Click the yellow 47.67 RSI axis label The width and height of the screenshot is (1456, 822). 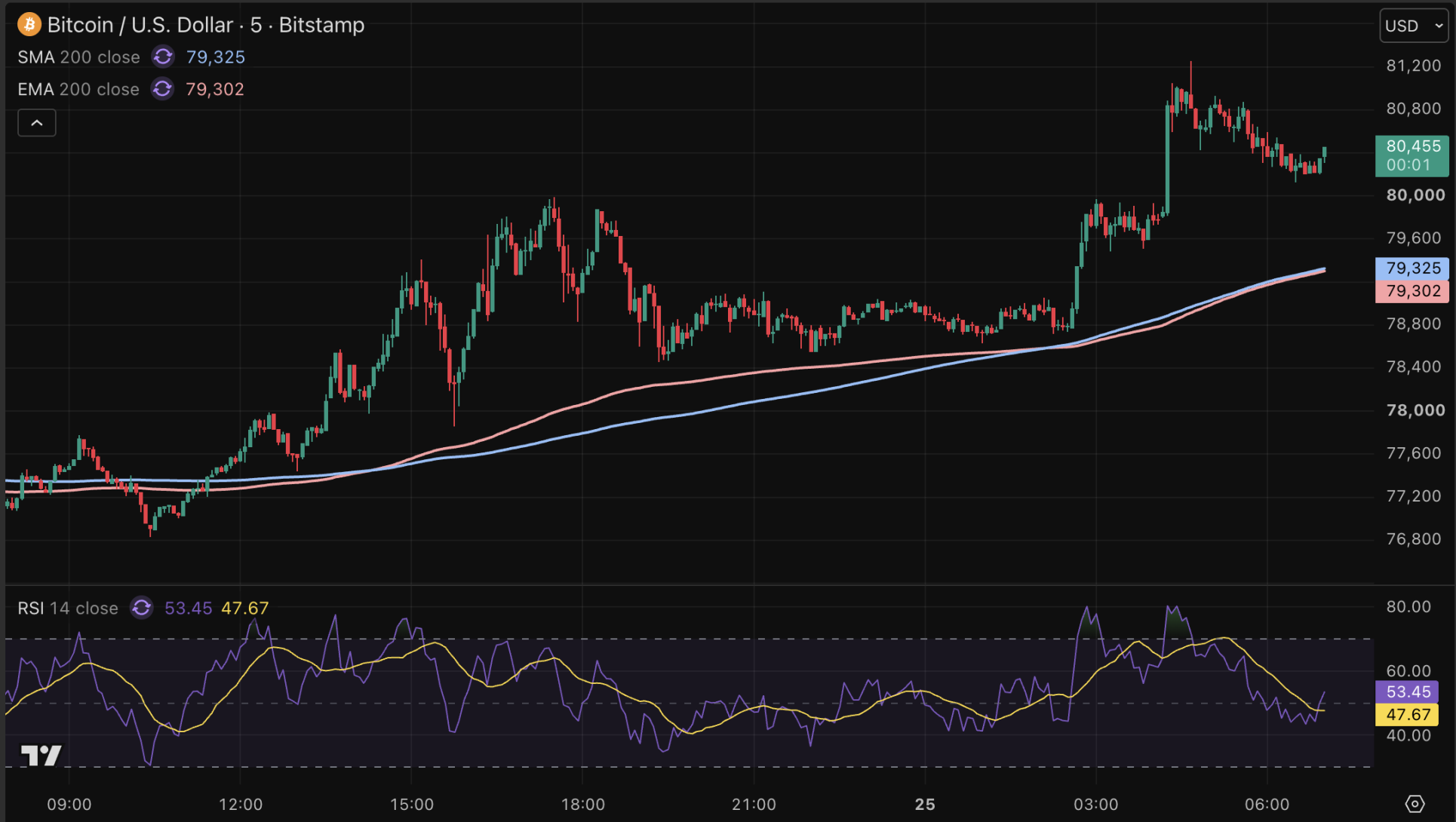(x=1408, y=714)
